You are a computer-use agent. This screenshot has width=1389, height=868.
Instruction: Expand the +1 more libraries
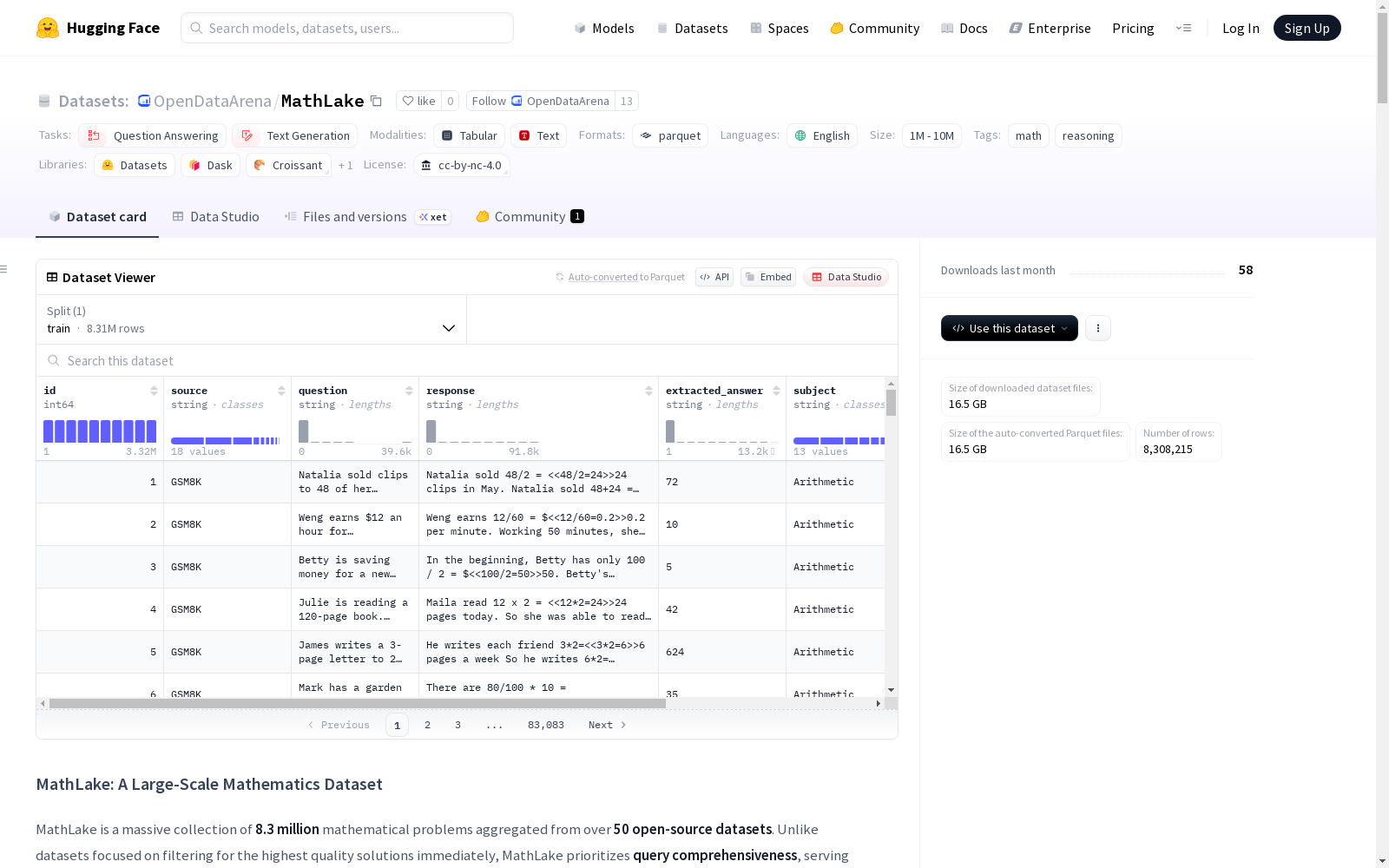click(346, 165)
